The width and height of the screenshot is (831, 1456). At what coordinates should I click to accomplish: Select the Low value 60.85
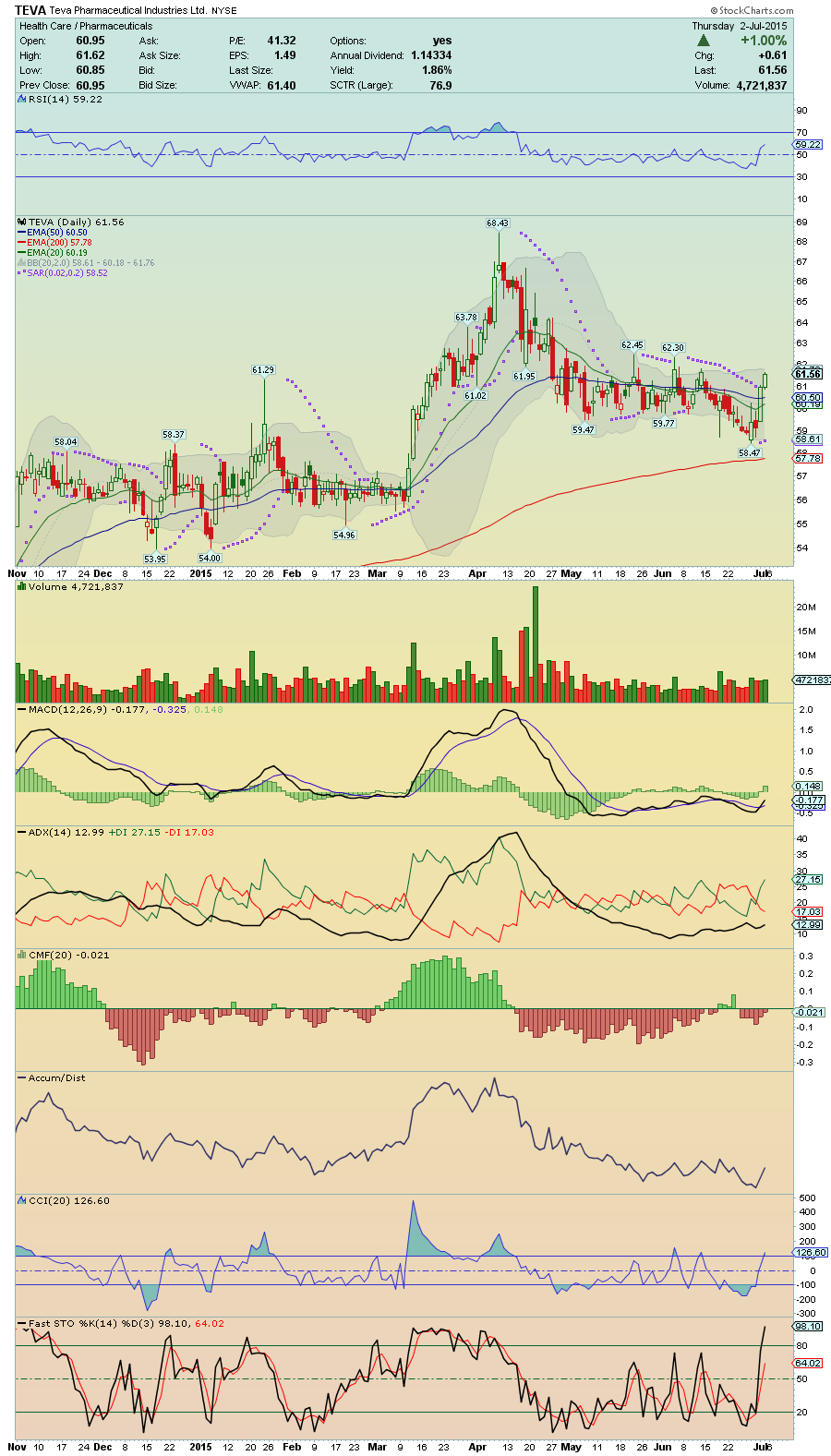coord(90,70)
